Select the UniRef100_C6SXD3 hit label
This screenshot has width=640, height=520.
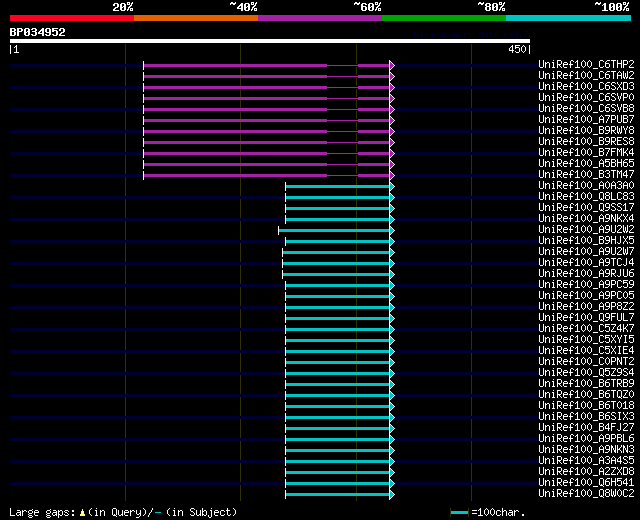[x=586, y=87]
